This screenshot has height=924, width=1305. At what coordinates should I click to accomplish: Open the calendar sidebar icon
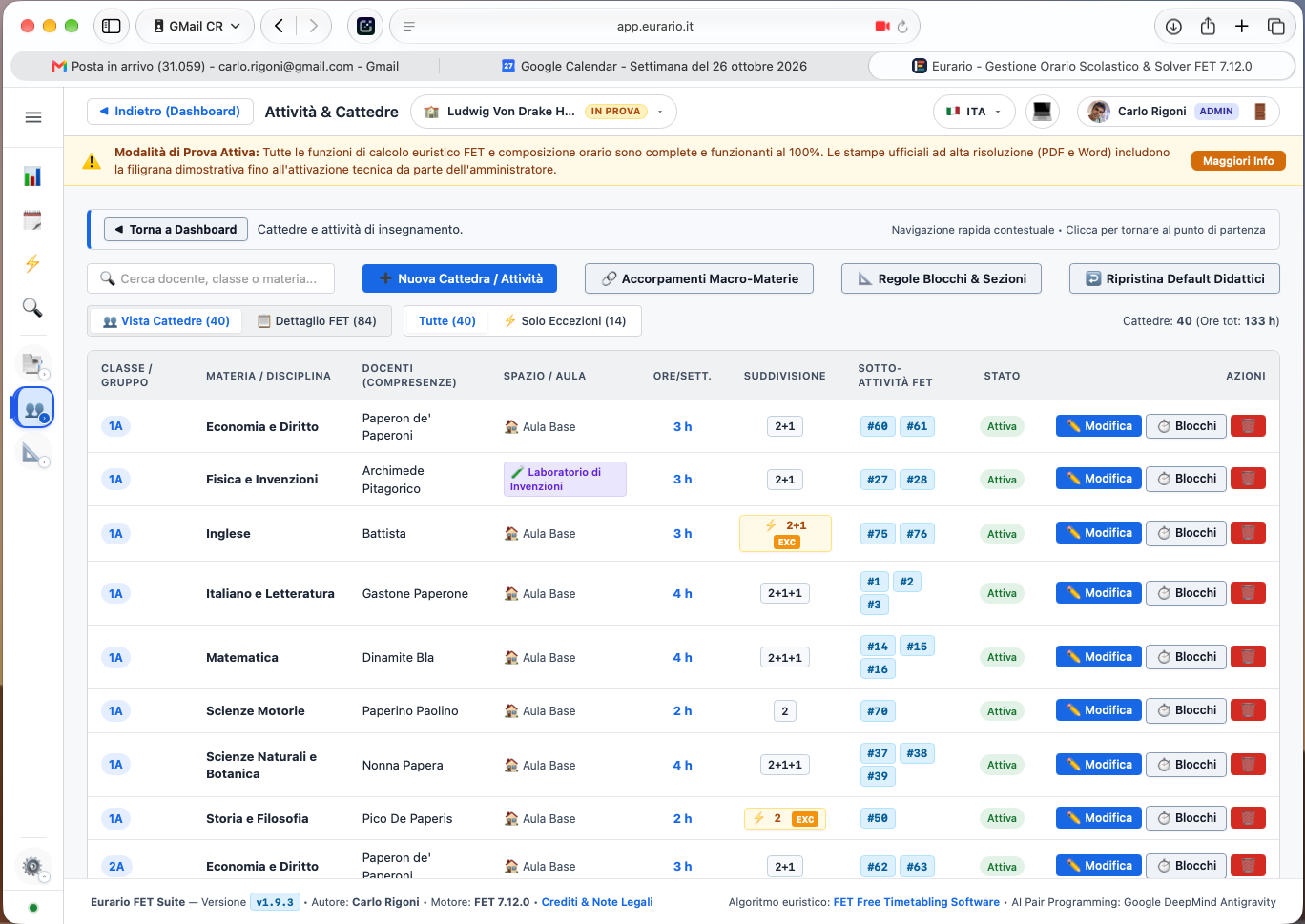click(32, 220)
